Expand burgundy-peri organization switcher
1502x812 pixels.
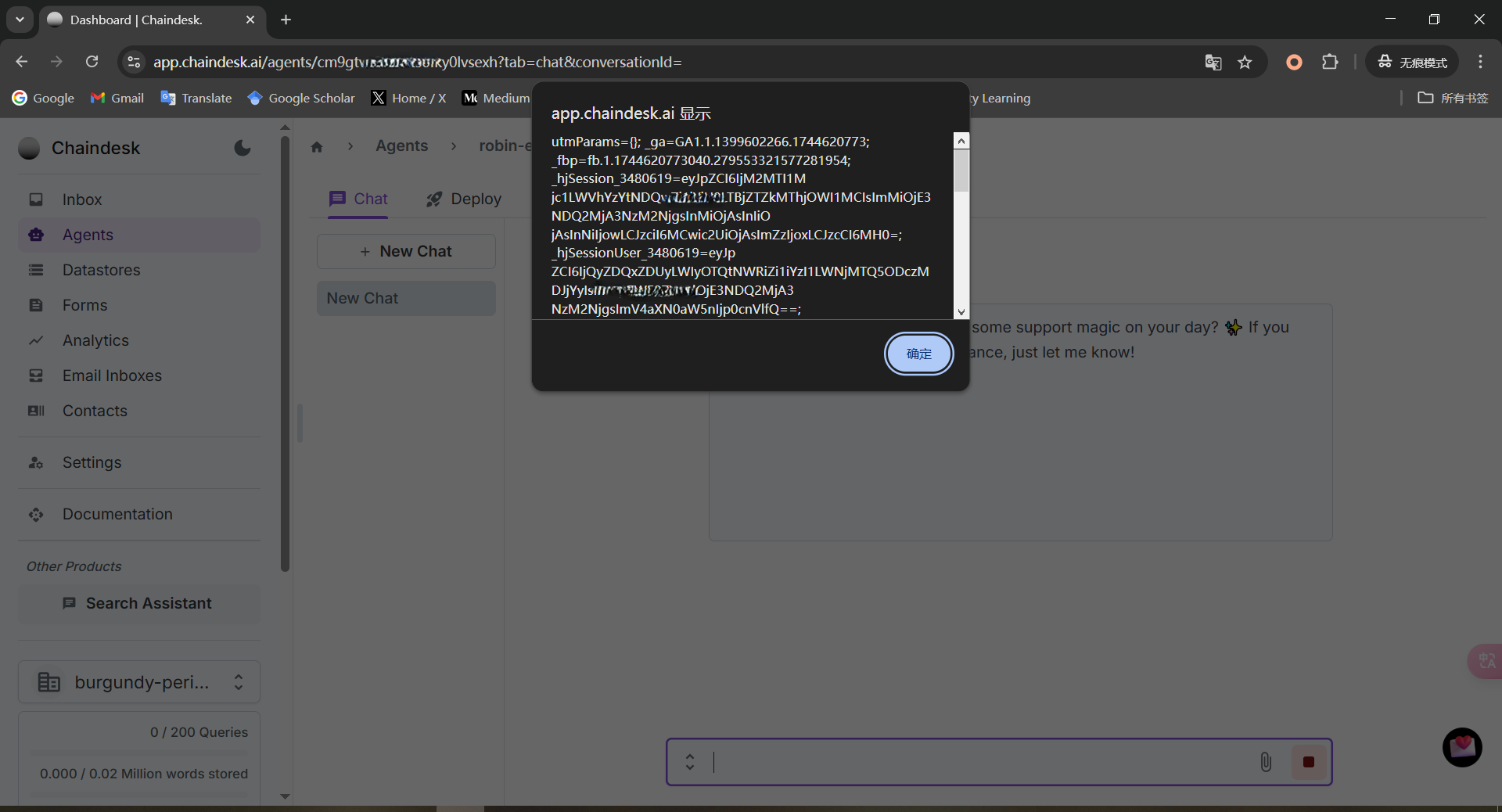click(139, 682)
